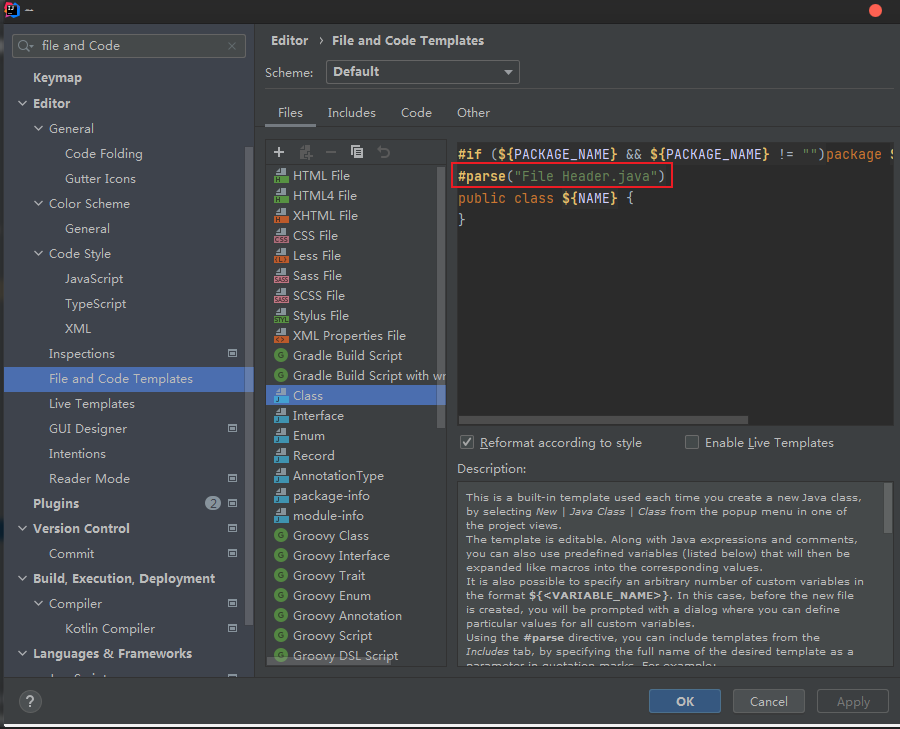
Task: Click the CSS File template icon
Action: [x=281, y=236]
